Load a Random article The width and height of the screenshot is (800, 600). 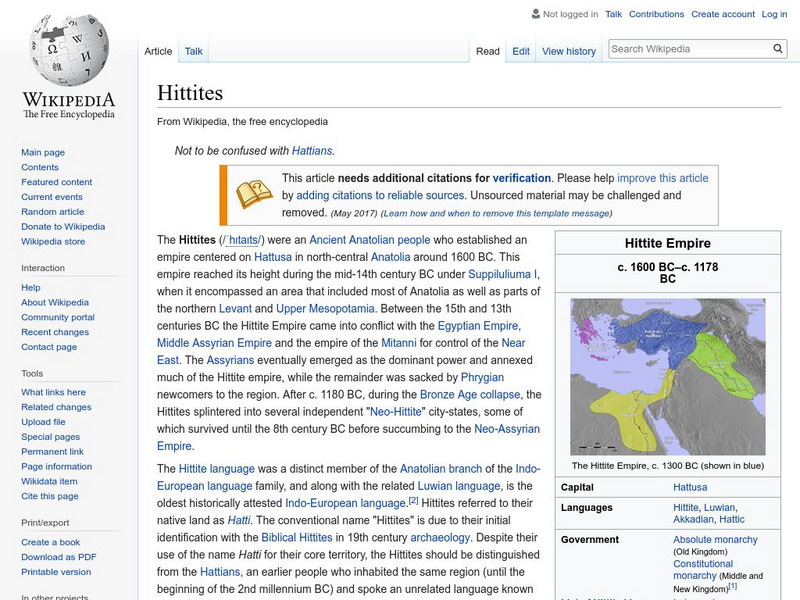point(53,211)
